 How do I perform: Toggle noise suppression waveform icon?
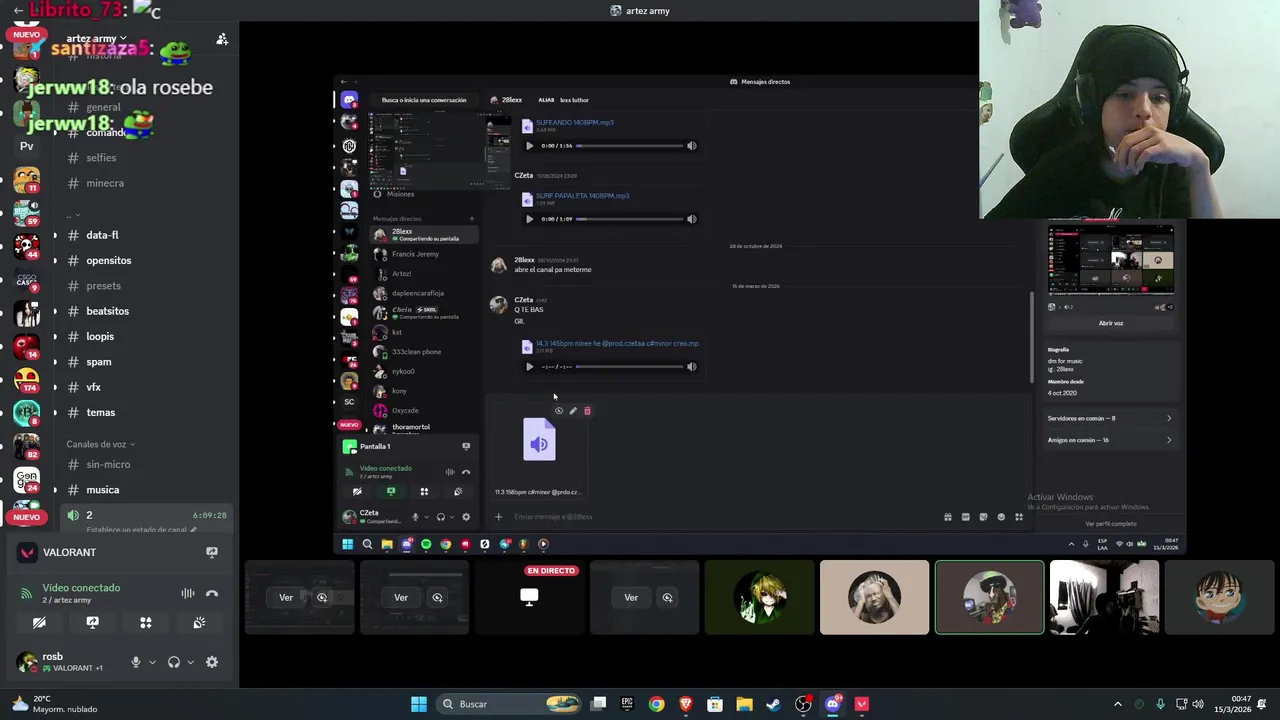point(187,593)
